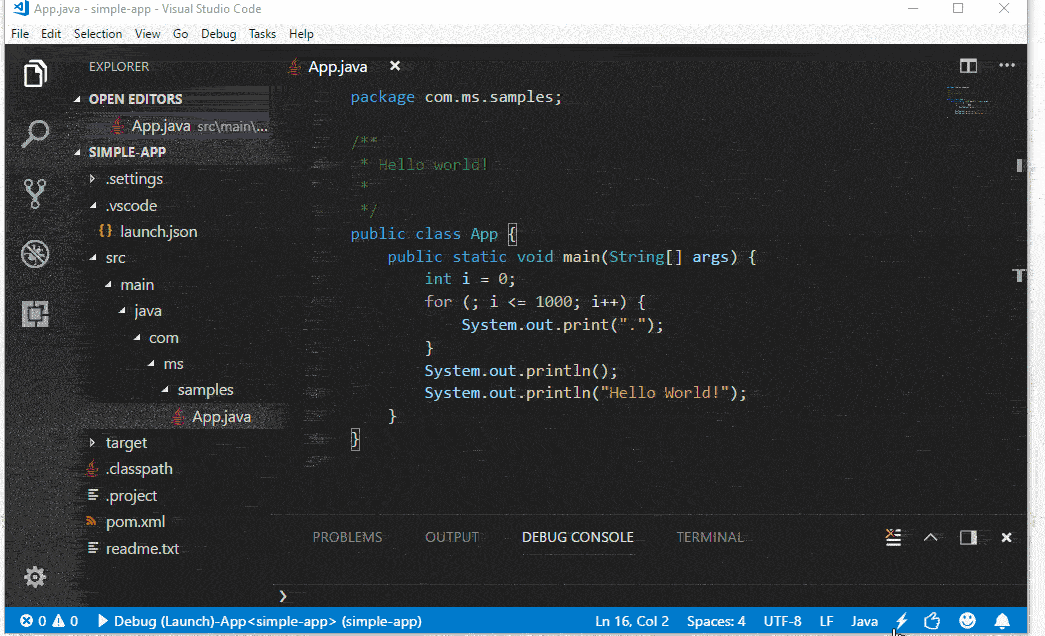Open the Explorer view in activity bar
The image size is (1045, 636).
click(35, 73)
